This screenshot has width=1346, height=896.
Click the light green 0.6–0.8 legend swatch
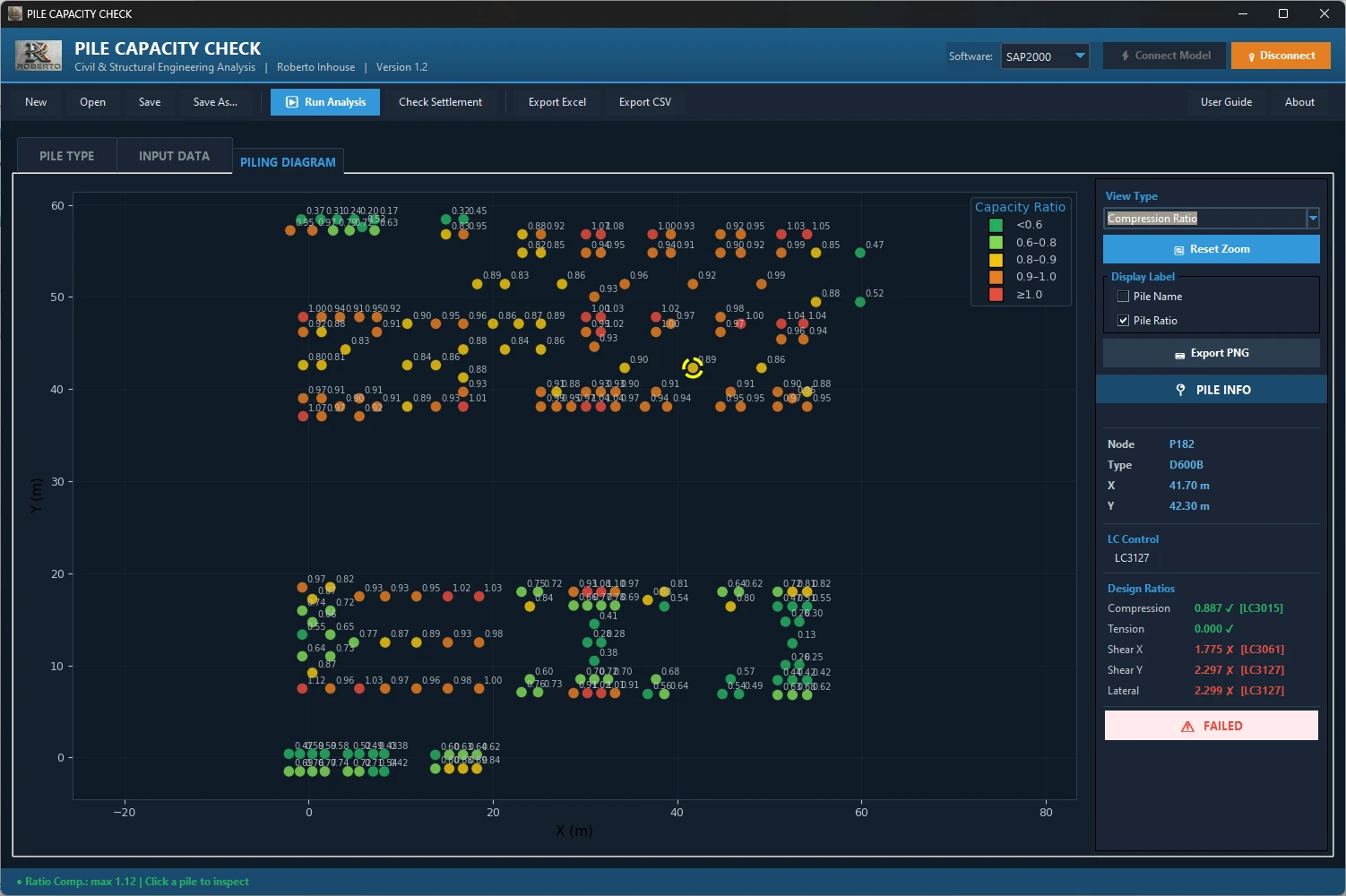click(x=996, y=242)
